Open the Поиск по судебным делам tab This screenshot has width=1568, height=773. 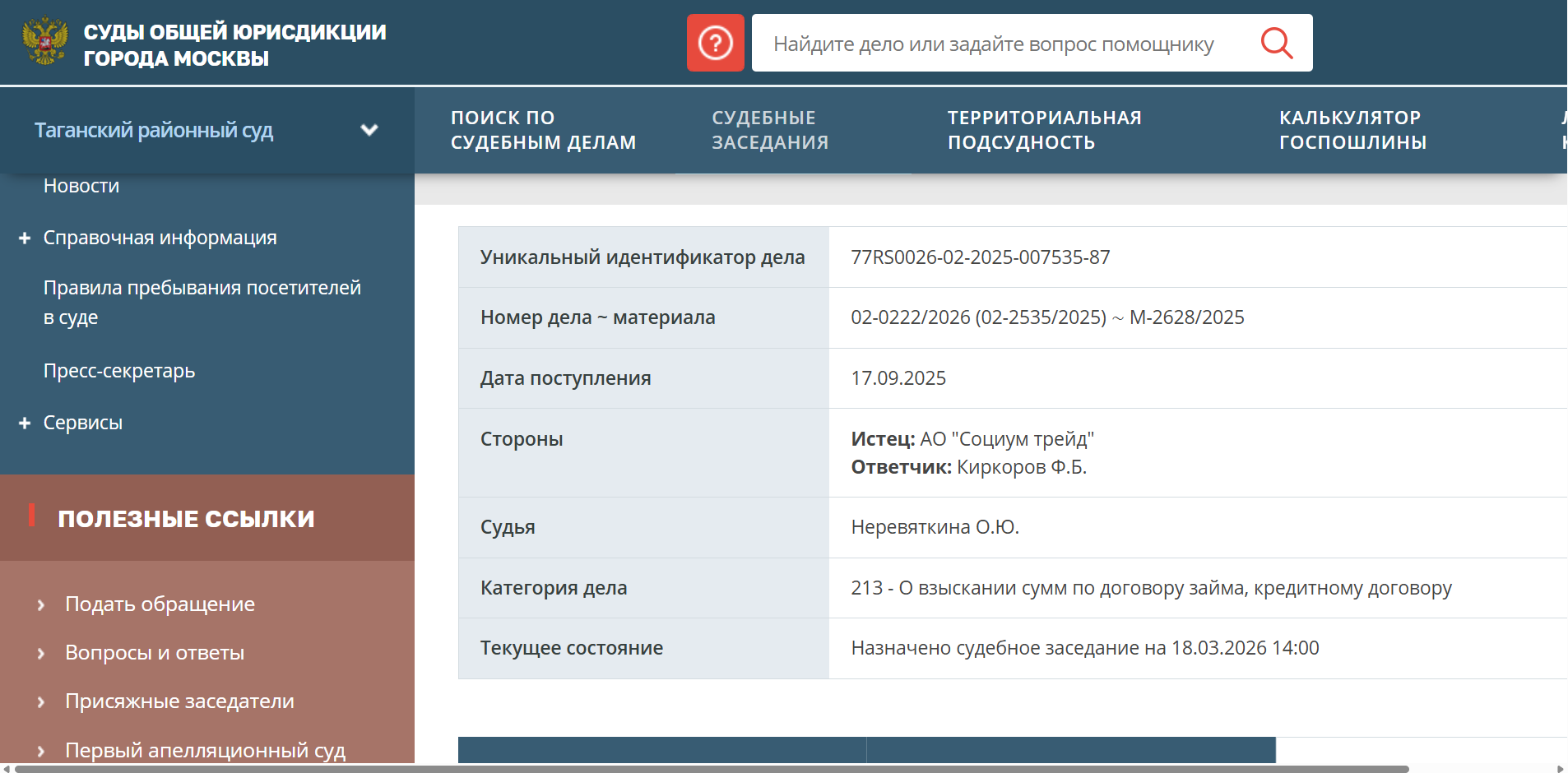point(544,130)
